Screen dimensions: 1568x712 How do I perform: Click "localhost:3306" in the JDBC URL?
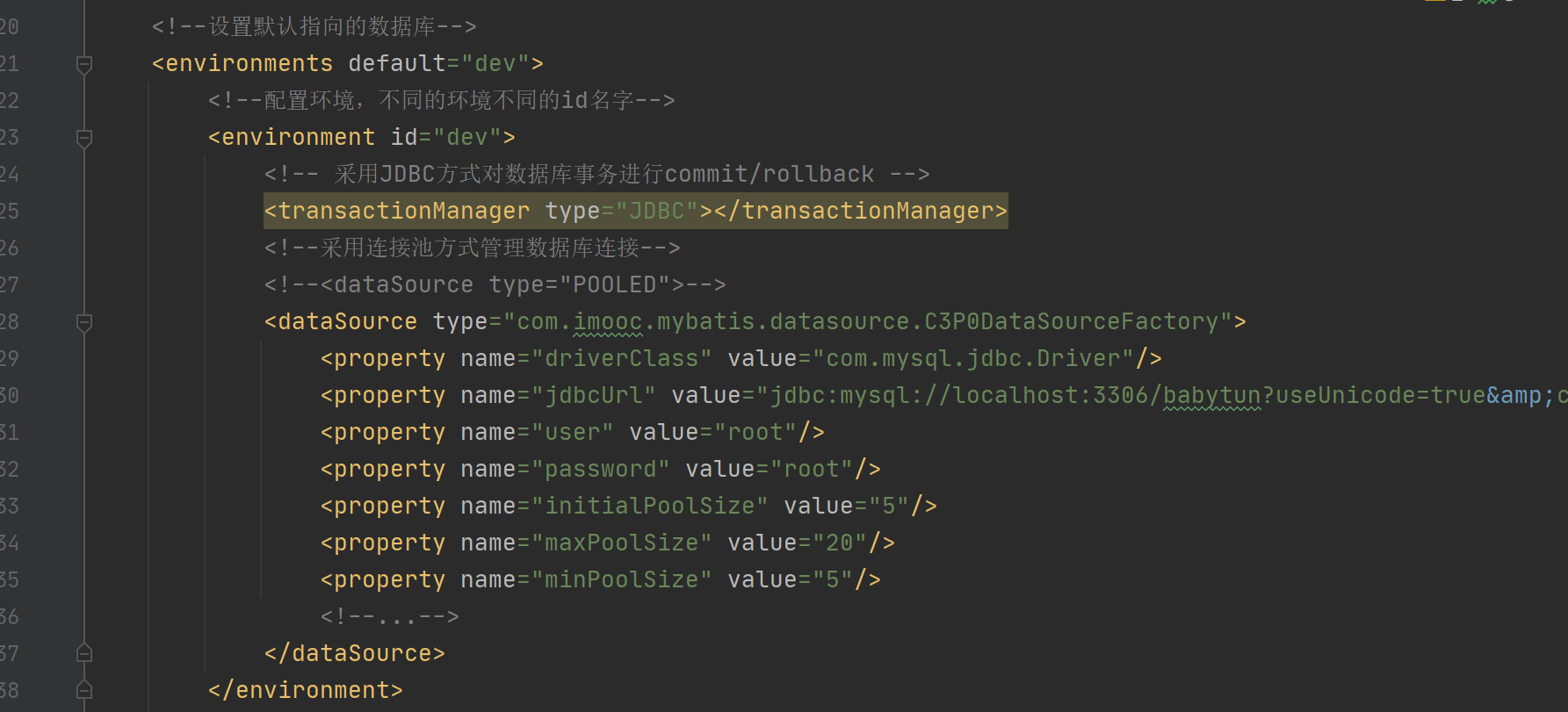1050,395
